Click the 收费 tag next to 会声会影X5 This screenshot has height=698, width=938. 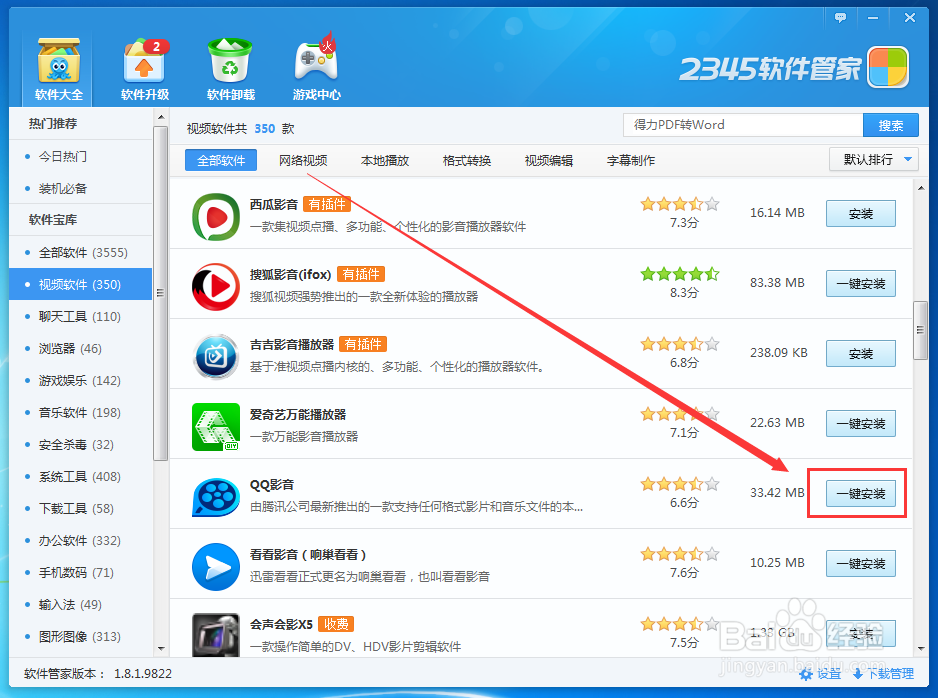pos(336,624)
